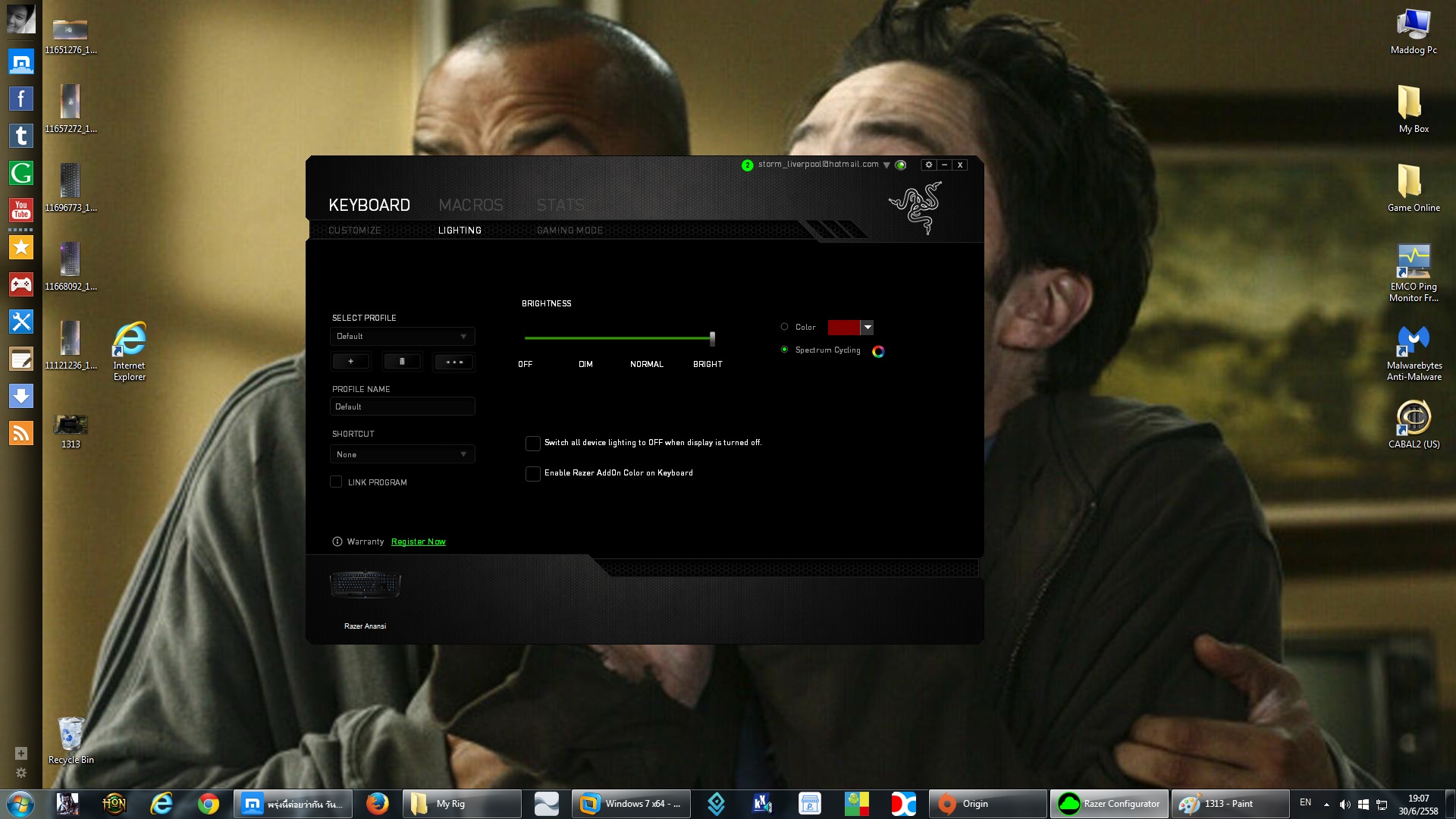Viewport: 1456px width, 819px height.
Task: Click the add new profile plus button
Action: (x=350, y=362)
